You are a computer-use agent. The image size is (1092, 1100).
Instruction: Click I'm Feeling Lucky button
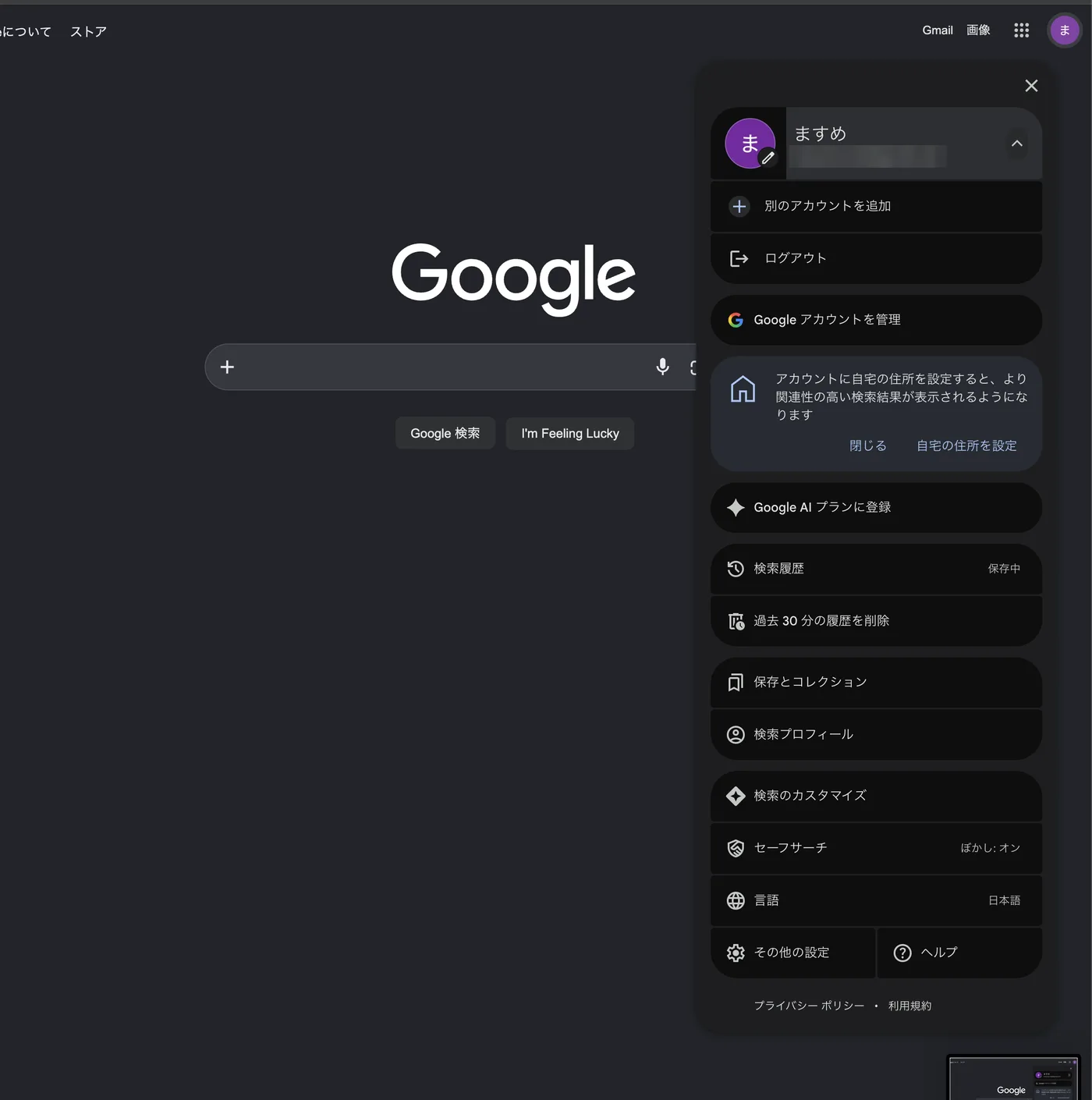(x=570, y=434)
